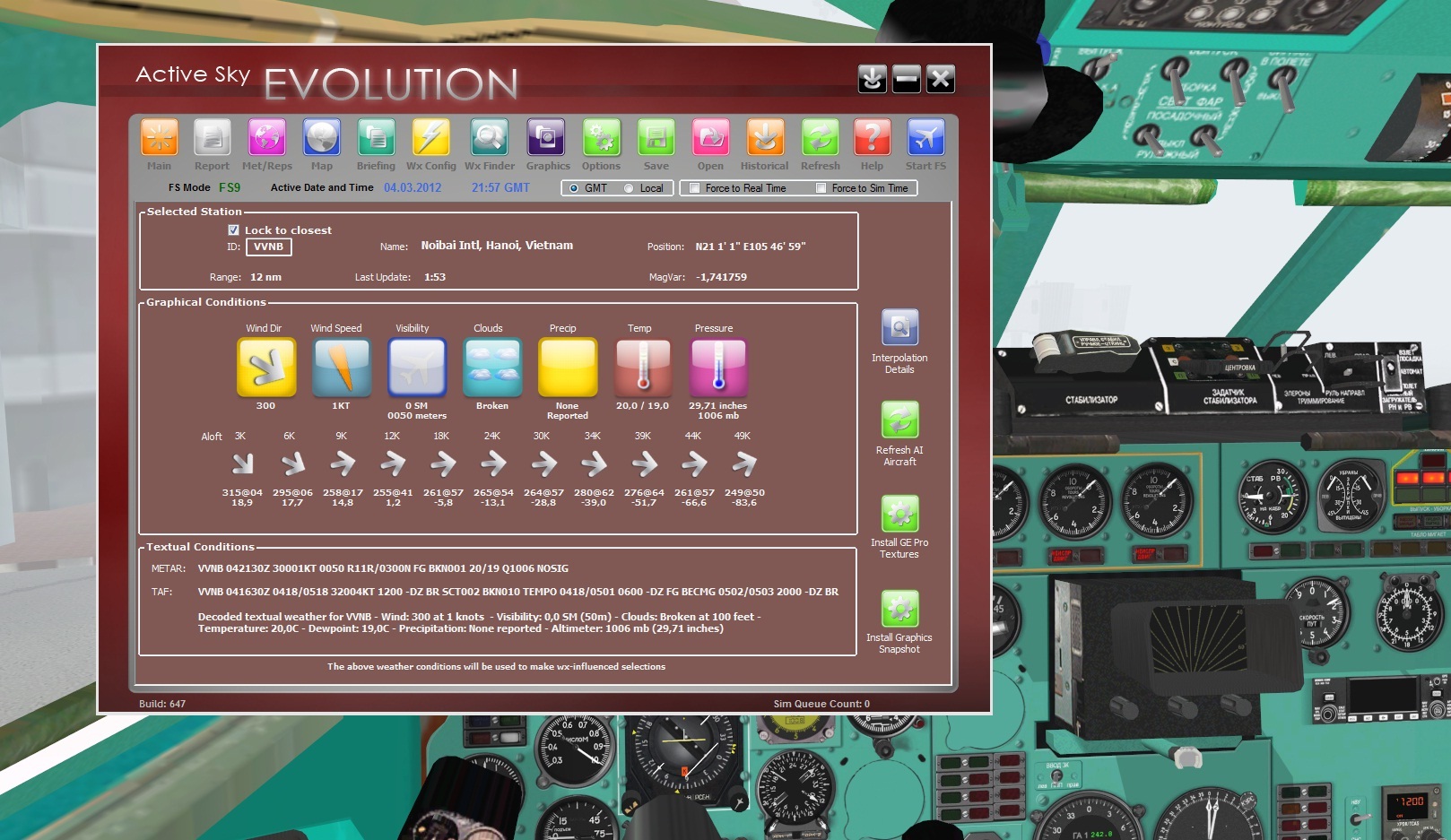Click the active time 21:57 GMT
The height and width of the screenshot is (840, 1451).
click(500, 188)
